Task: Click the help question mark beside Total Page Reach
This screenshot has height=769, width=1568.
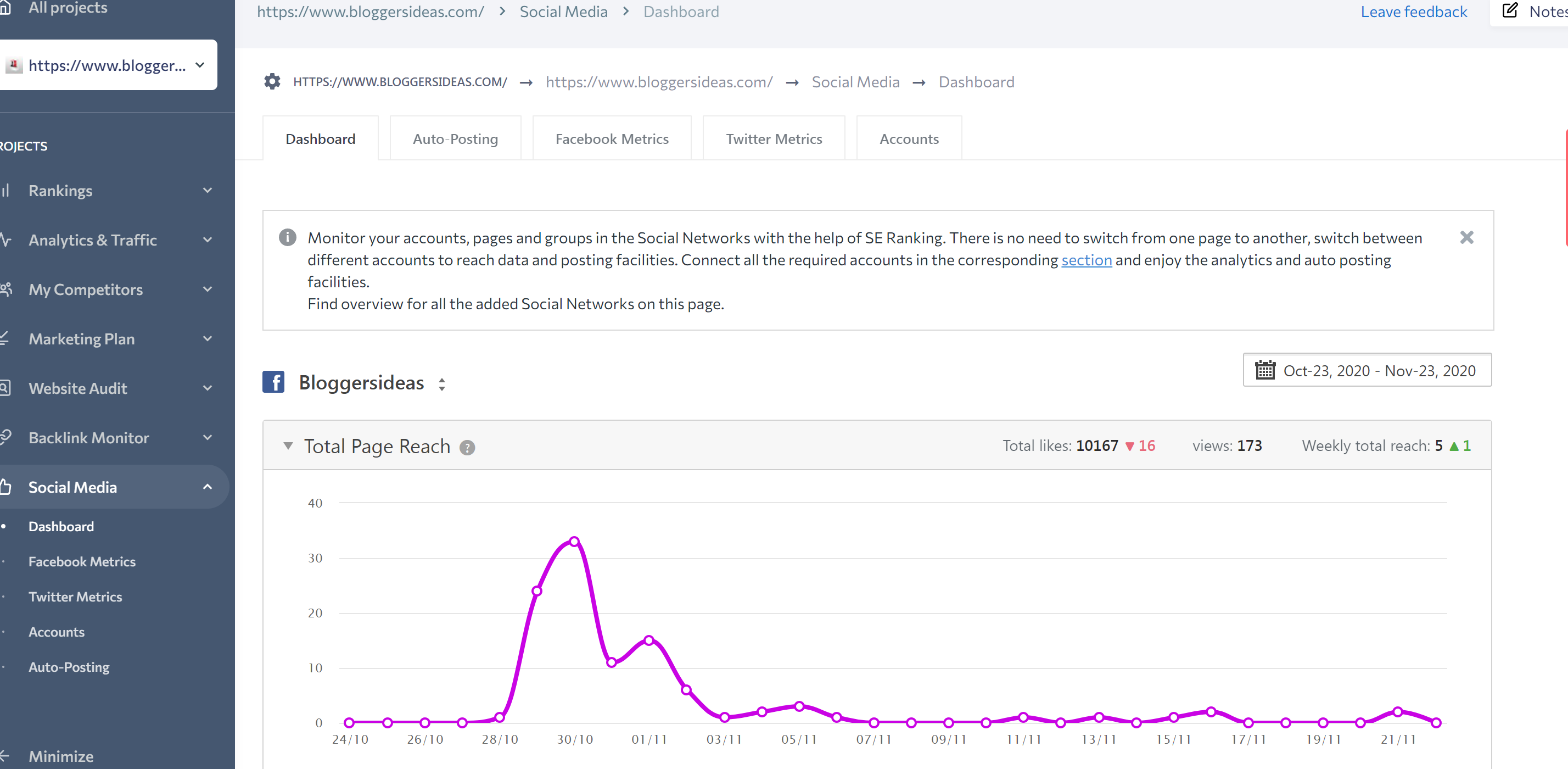Action: tap(467, 448)
